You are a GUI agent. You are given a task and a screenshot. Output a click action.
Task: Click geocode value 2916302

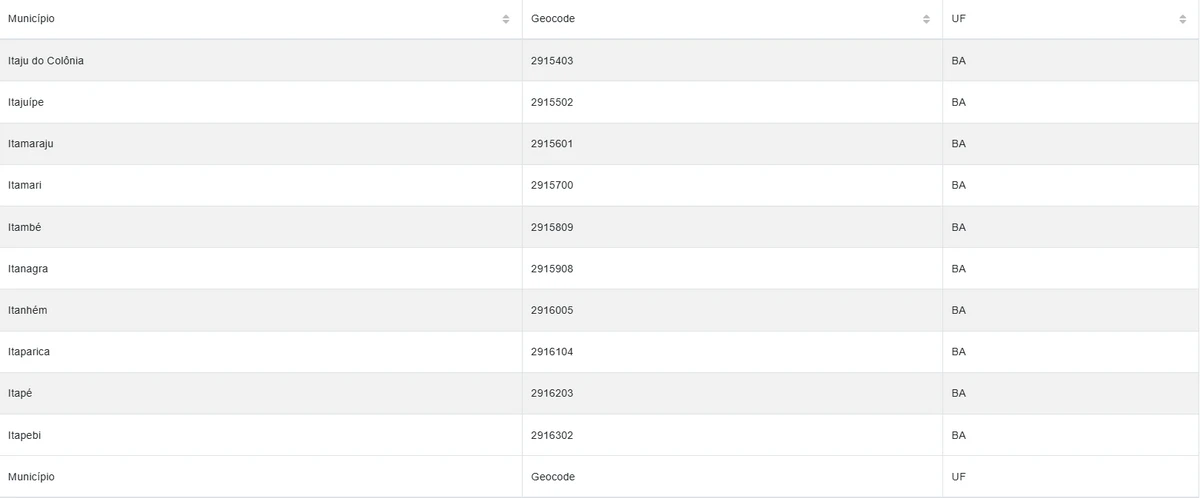coord(552,435)
